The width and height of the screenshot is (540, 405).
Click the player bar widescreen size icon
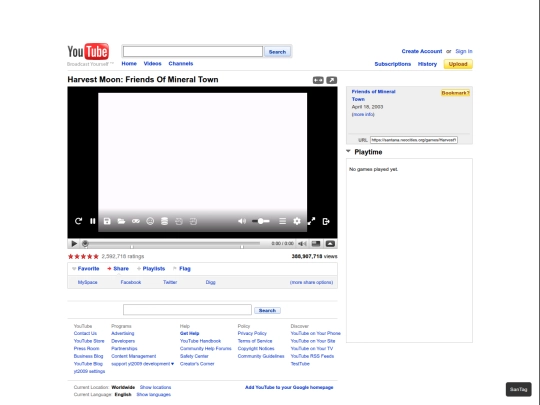click(x=316, y=243)
